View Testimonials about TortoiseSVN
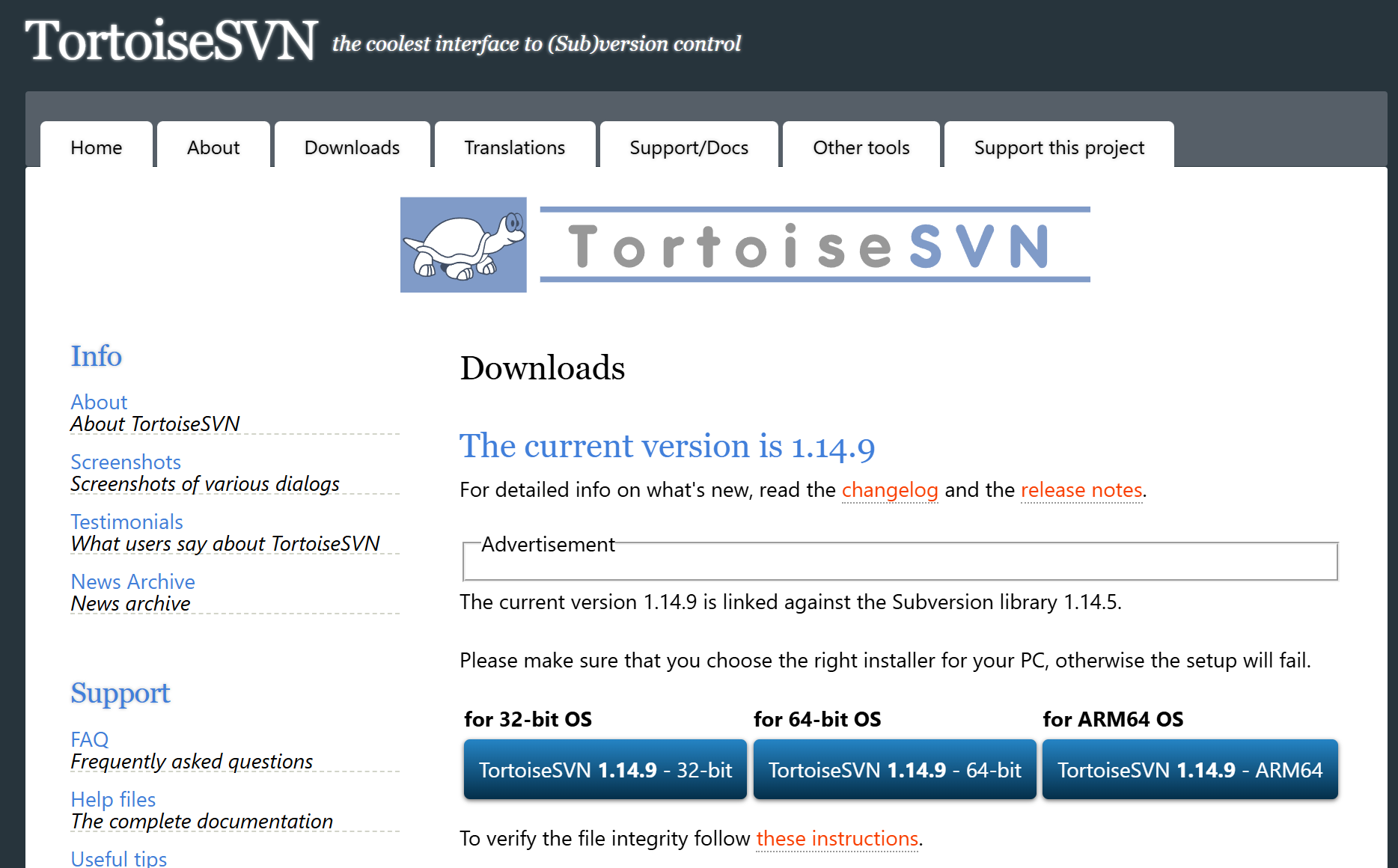Screen dimensions: 1398x868 (x=126, y=522)
